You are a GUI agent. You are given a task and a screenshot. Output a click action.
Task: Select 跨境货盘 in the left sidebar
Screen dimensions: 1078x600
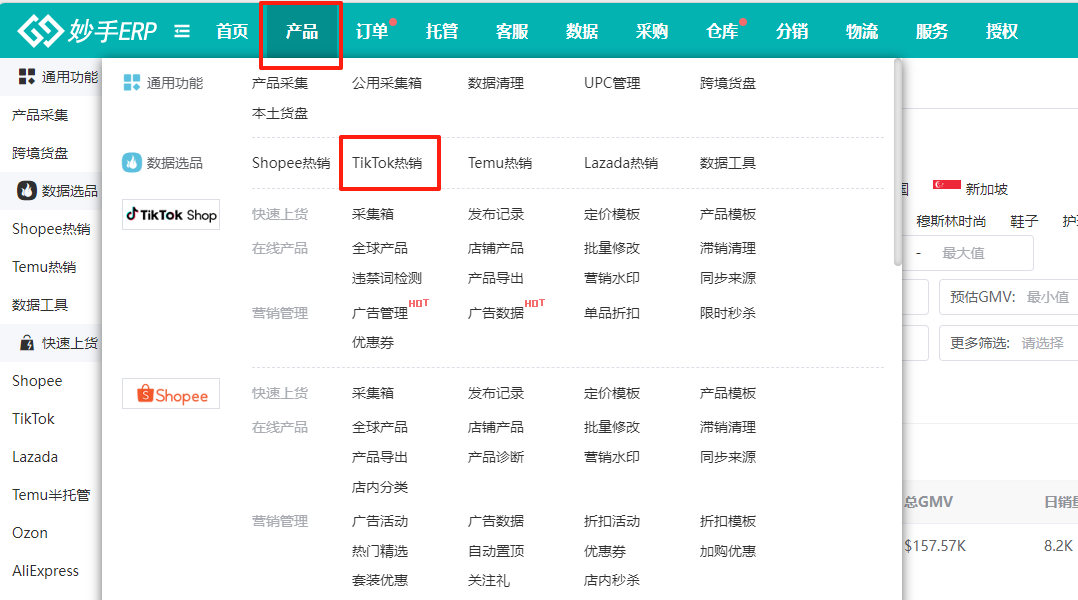[40, 153]
